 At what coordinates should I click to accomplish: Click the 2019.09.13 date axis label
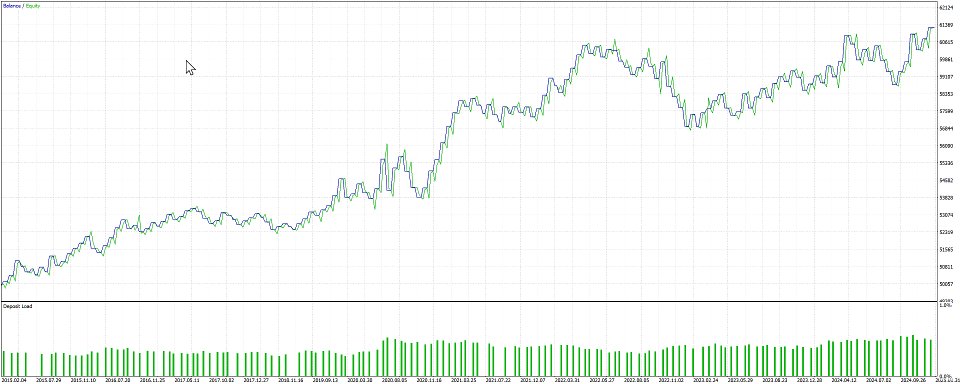(x=325, y=380)
